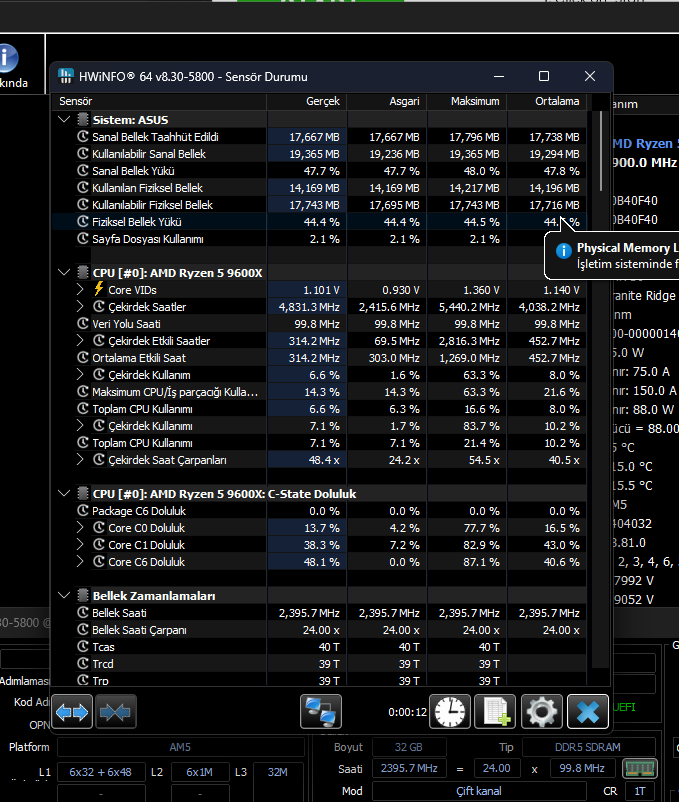Collapse the C-State Doluluk group

(x=64, y=493)
